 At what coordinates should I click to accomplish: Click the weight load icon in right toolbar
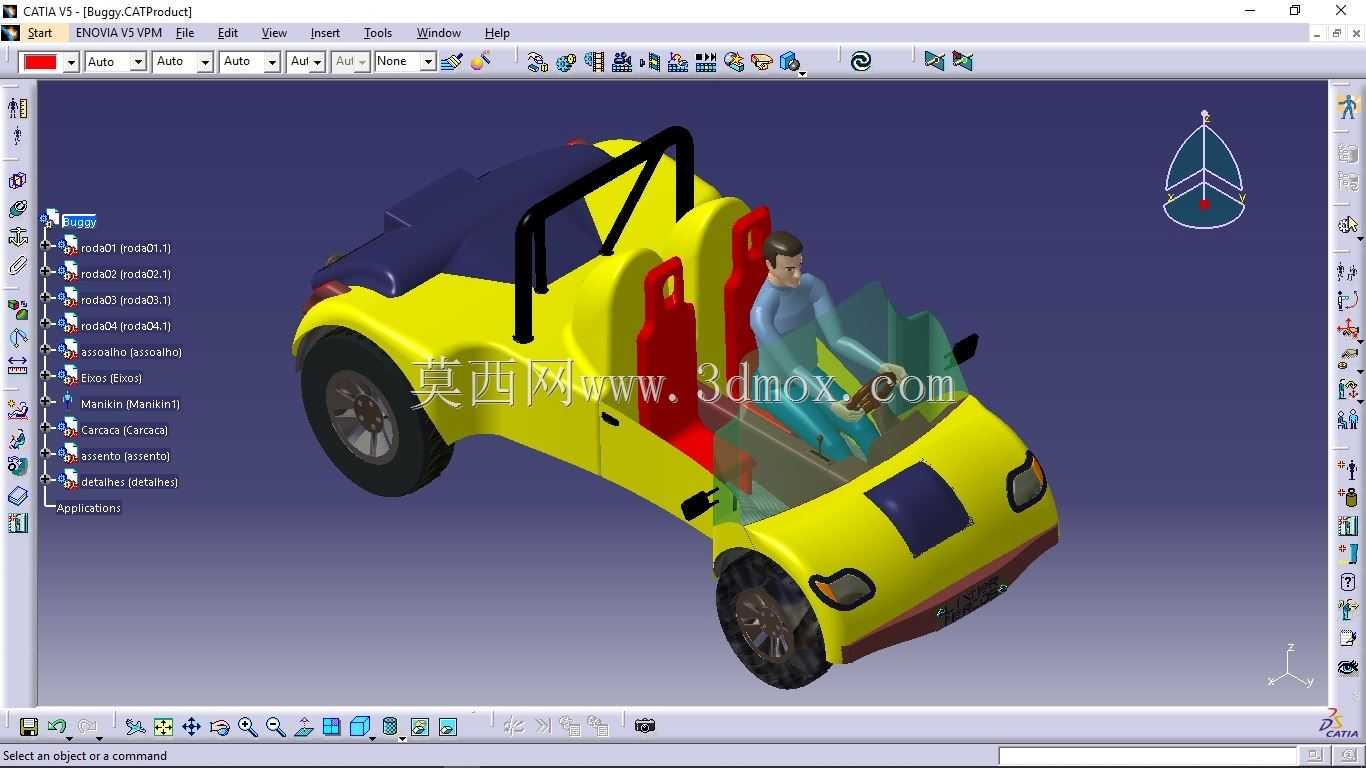1348,497
